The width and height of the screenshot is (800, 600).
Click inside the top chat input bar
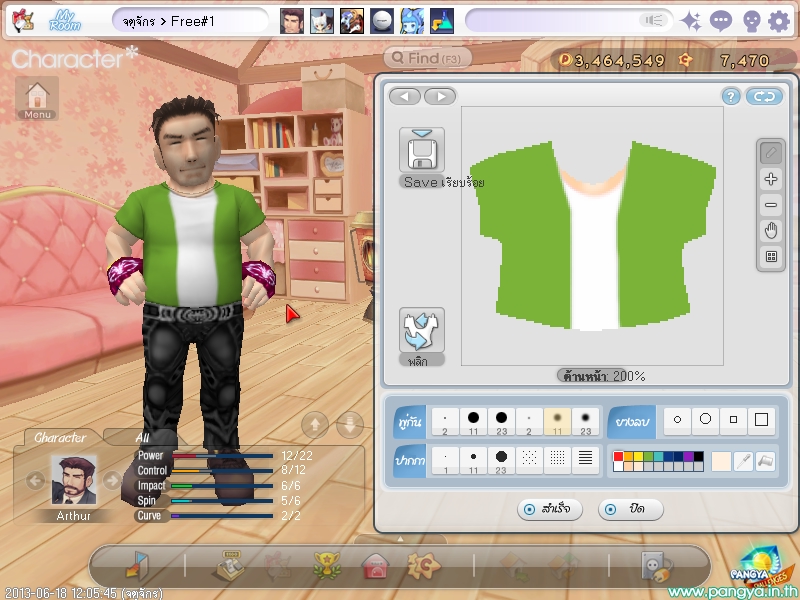coord(569,21)
